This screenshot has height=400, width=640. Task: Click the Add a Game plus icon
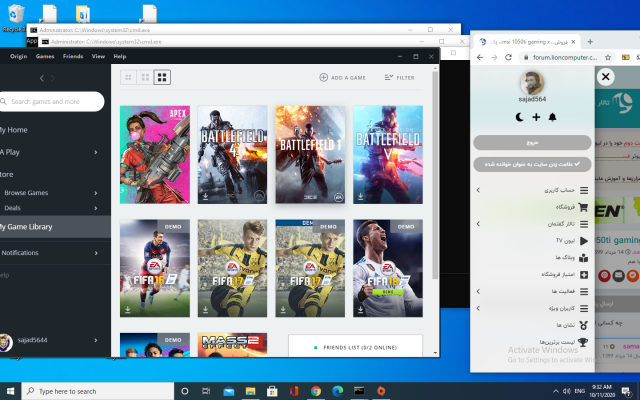[x=324, y=77]
